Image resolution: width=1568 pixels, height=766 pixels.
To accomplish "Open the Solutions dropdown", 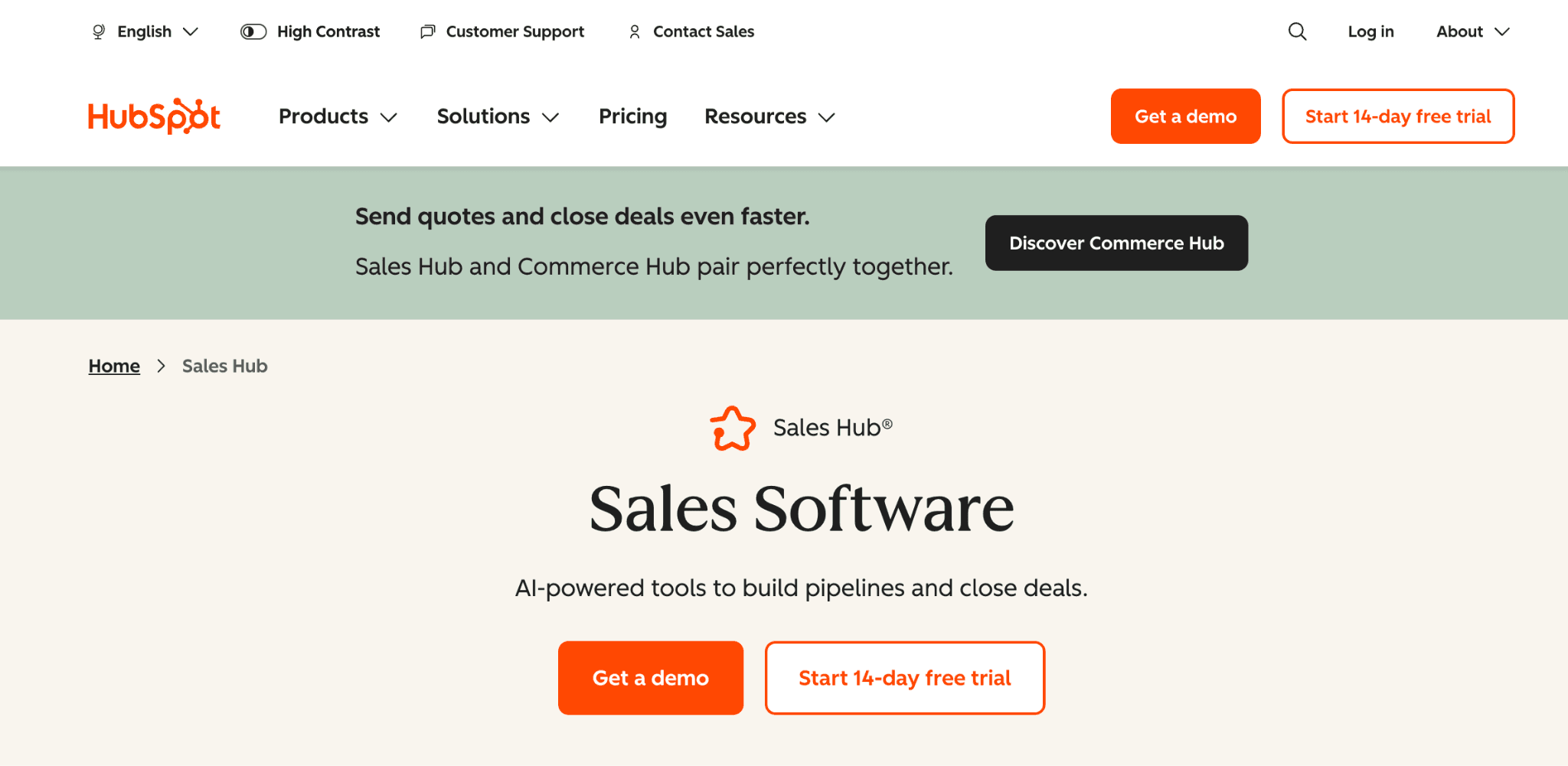I will coord(496,116).
